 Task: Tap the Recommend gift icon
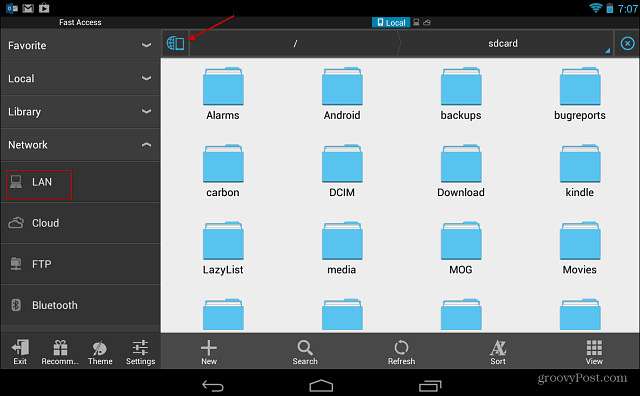click(60, 352)
